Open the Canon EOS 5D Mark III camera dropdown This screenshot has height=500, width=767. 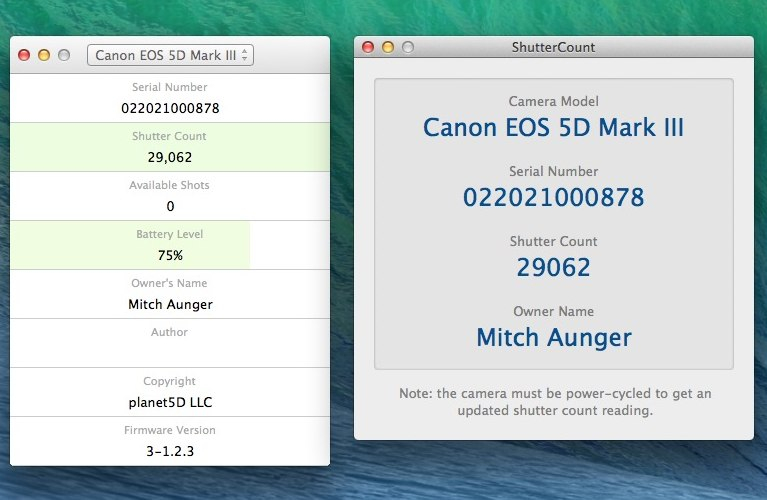click(x=170, y=55)
